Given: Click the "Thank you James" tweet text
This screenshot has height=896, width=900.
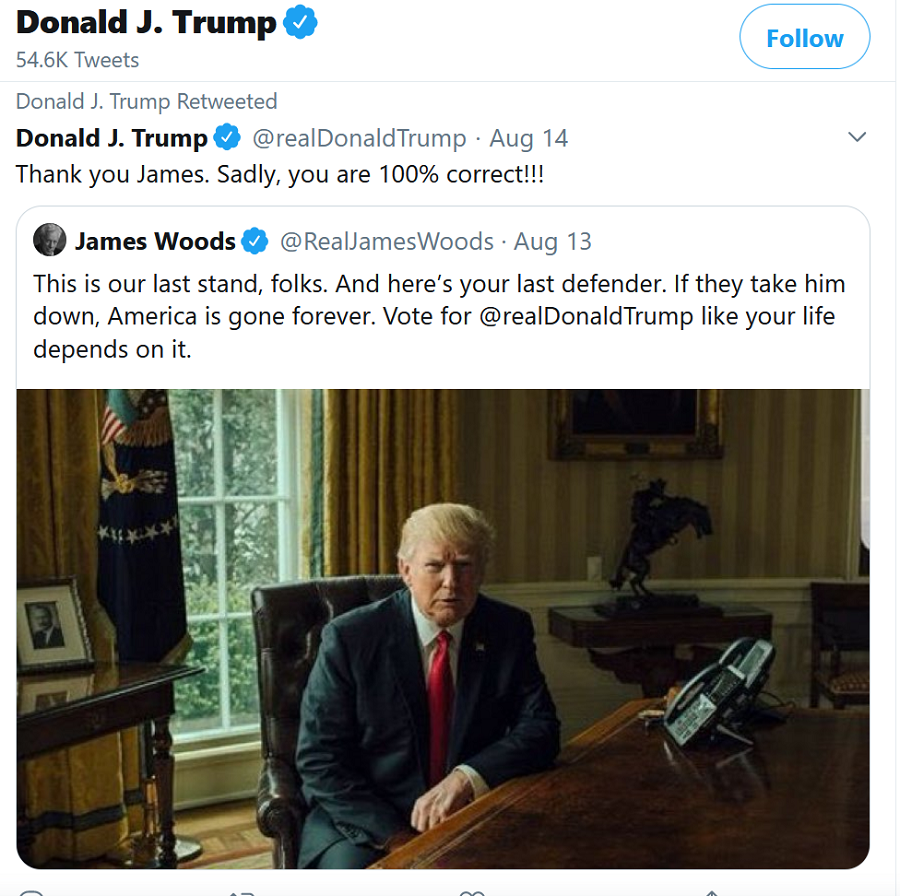Looking at the screenshot, I should pos(279,174).
